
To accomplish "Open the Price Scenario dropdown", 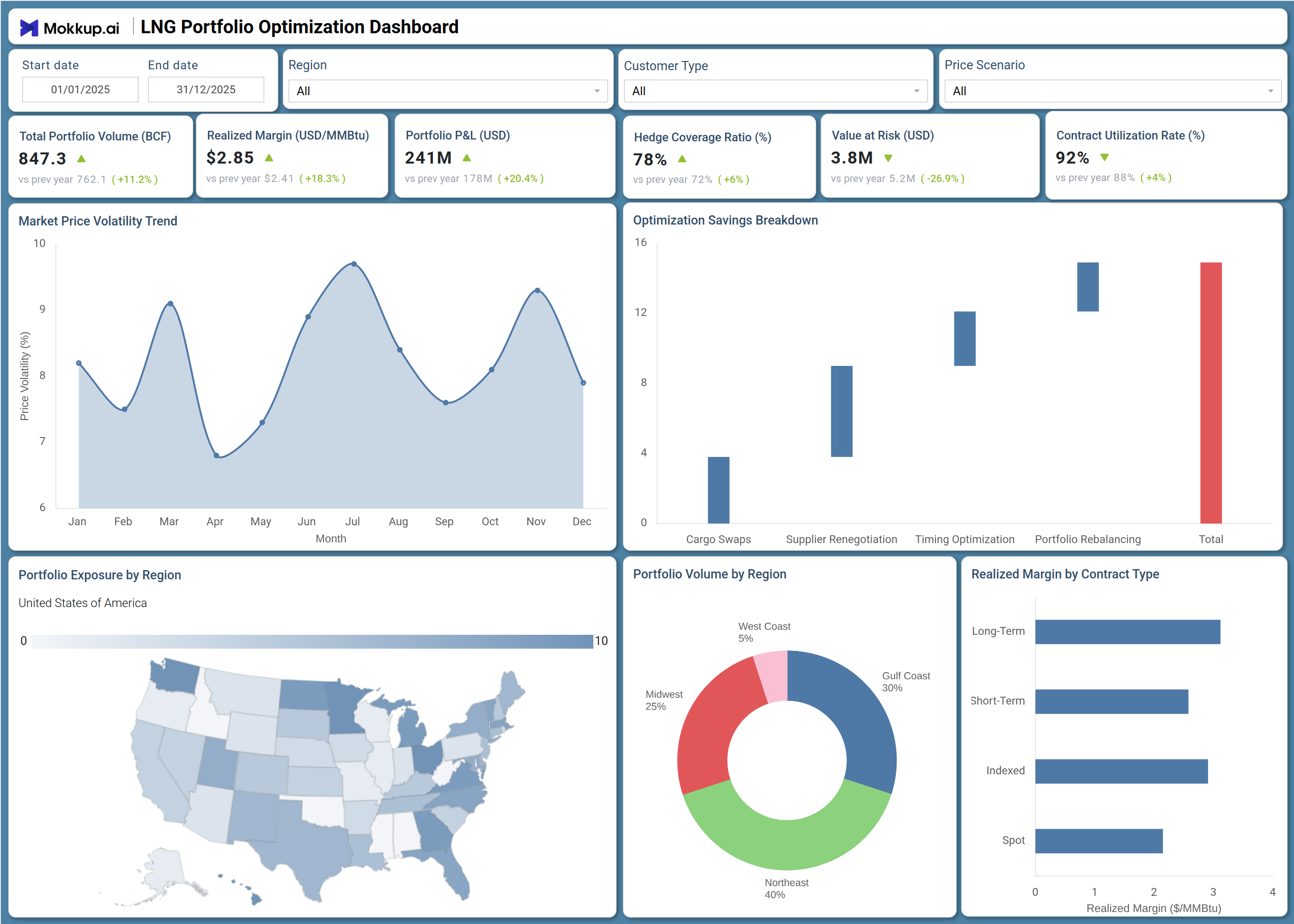I will (x=1112, y=91).
